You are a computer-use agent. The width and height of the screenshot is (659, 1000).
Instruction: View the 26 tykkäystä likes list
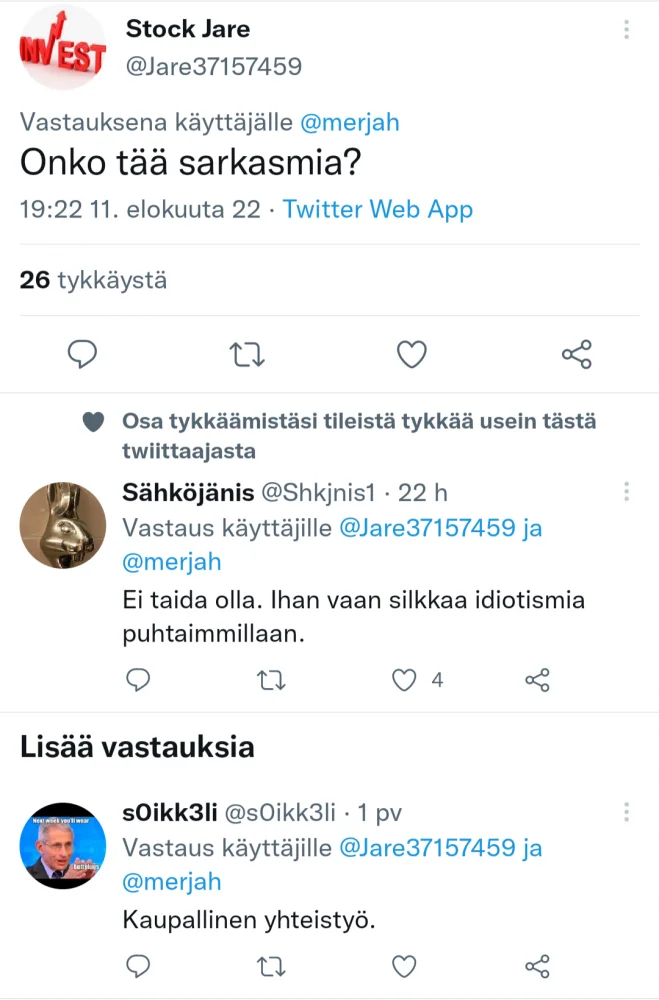[x=93, y=281]
